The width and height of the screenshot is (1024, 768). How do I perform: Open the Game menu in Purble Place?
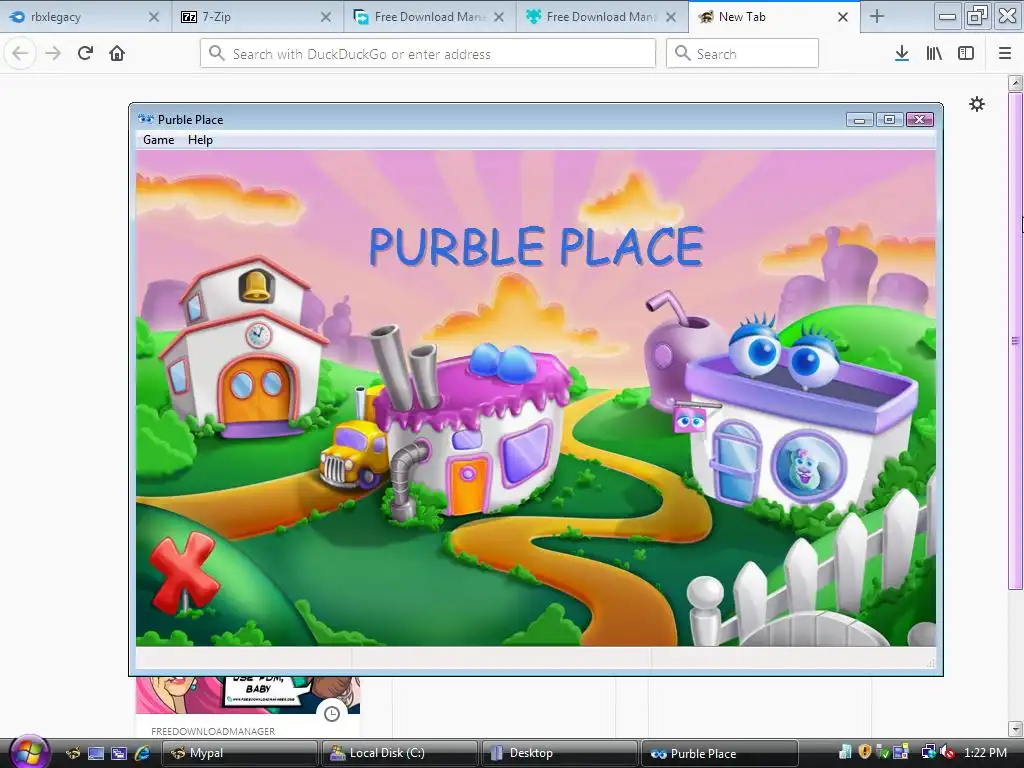(159, 140)
